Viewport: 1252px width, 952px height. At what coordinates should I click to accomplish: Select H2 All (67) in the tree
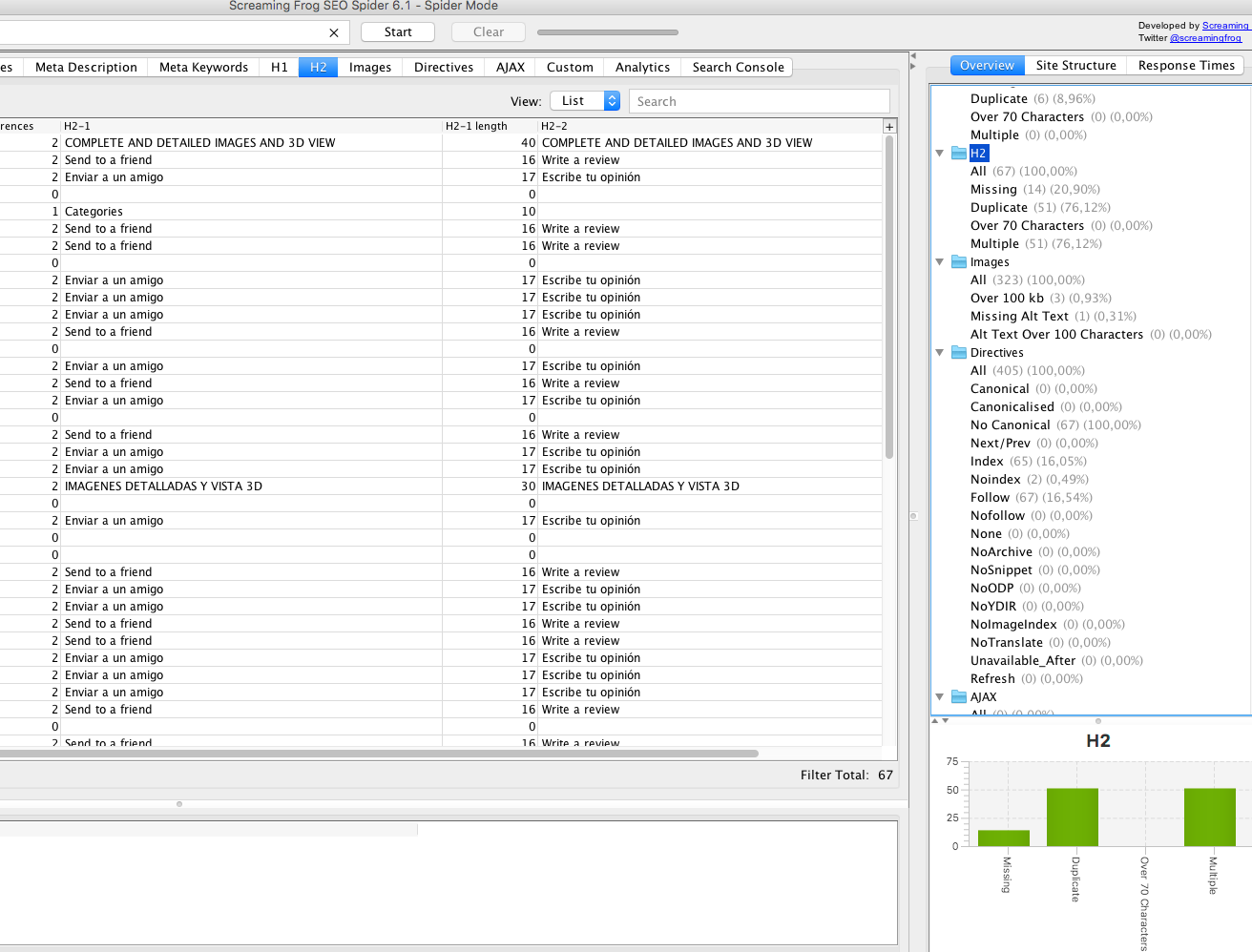click(x=1023, y=172)
